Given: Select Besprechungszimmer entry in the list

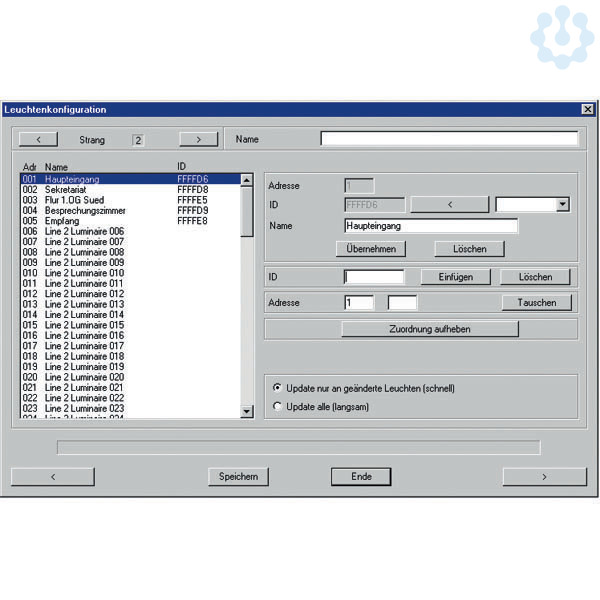Looking at the screenshot, I should point(85,210).
